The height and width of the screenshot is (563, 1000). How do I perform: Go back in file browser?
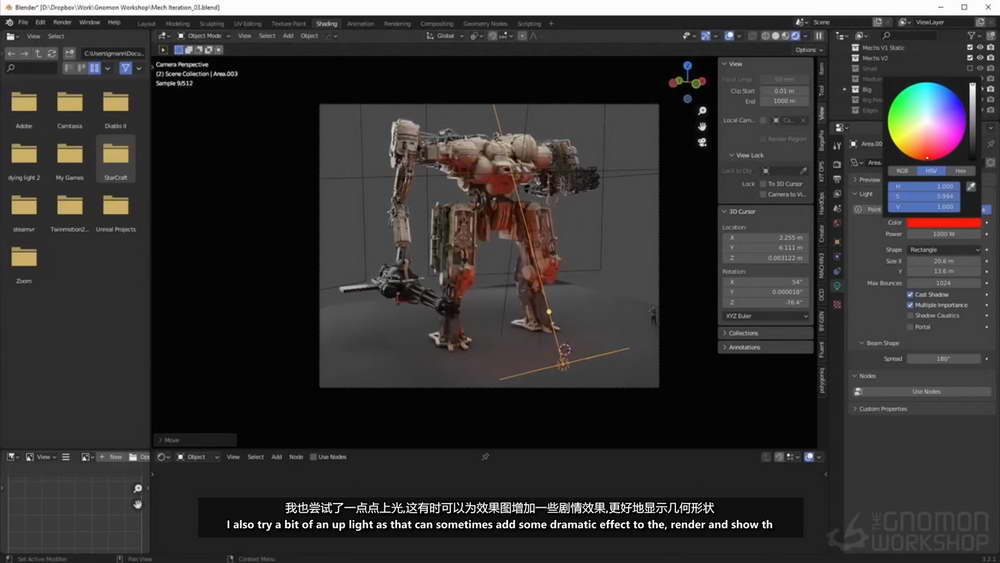coord(11,54)
